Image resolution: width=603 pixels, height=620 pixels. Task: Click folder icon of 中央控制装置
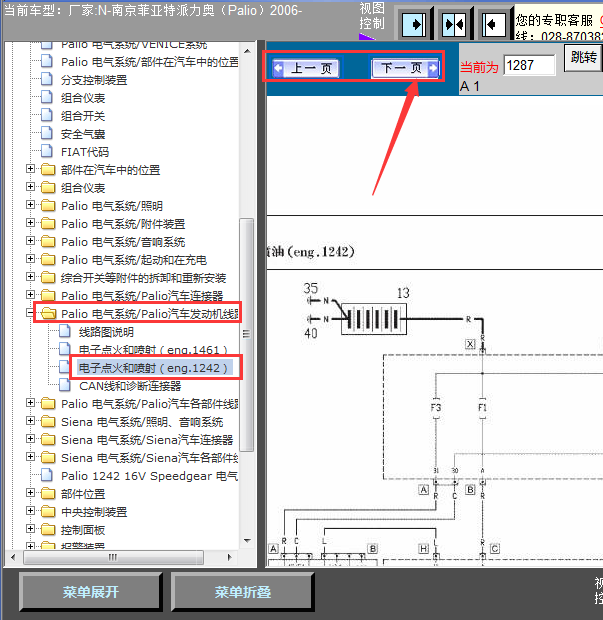48,511
